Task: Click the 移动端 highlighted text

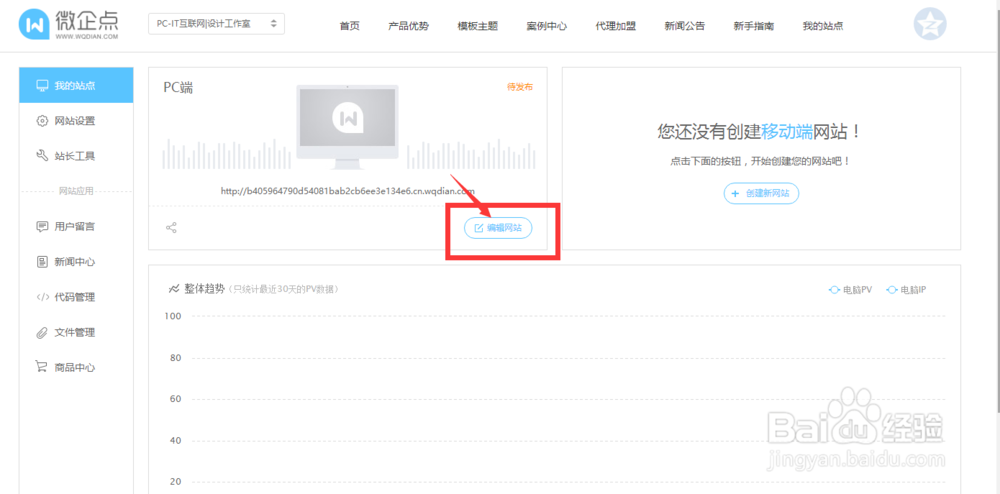Action: (787, 132)
